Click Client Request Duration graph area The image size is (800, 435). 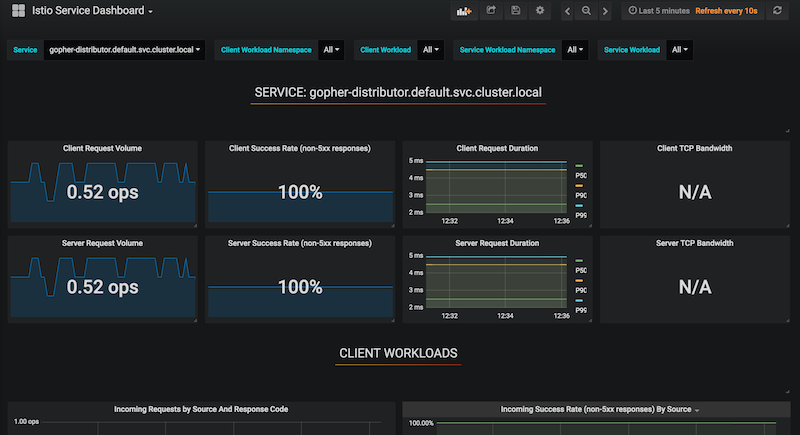[x=496, y=187]
